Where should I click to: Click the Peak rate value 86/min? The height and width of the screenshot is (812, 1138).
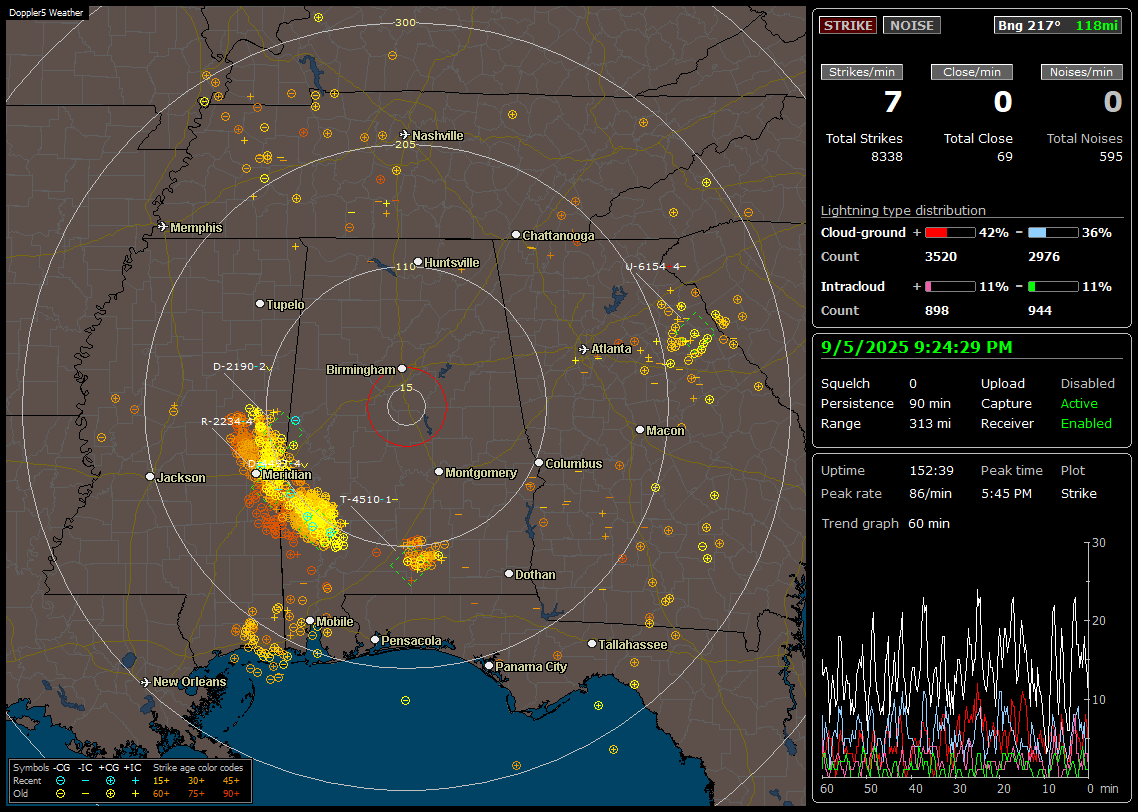click(931, 494)
